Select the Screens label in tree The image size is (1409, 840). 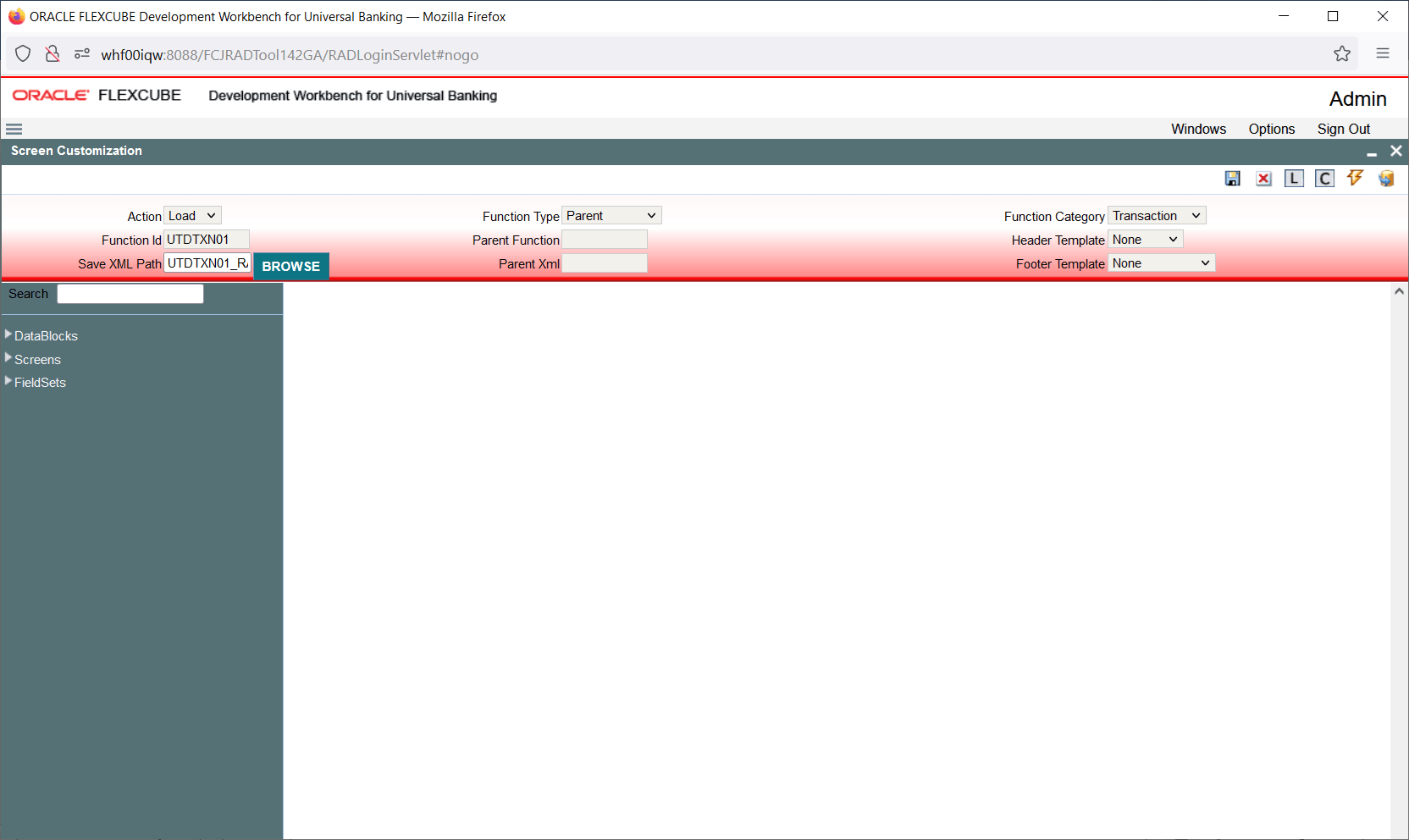[x=37, y=360]
